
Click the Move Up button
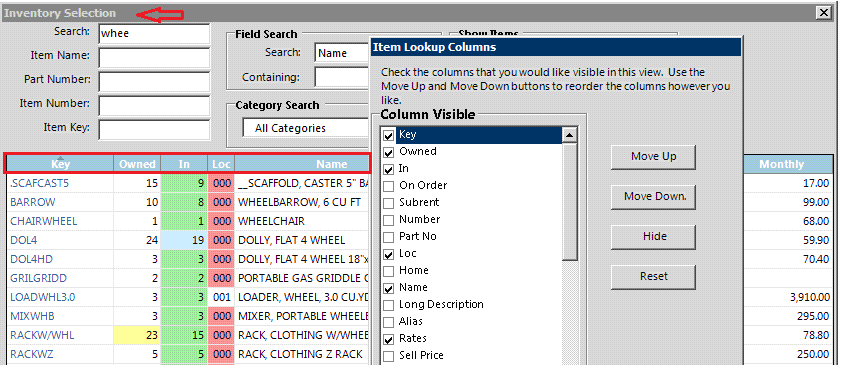pos(653,157)
